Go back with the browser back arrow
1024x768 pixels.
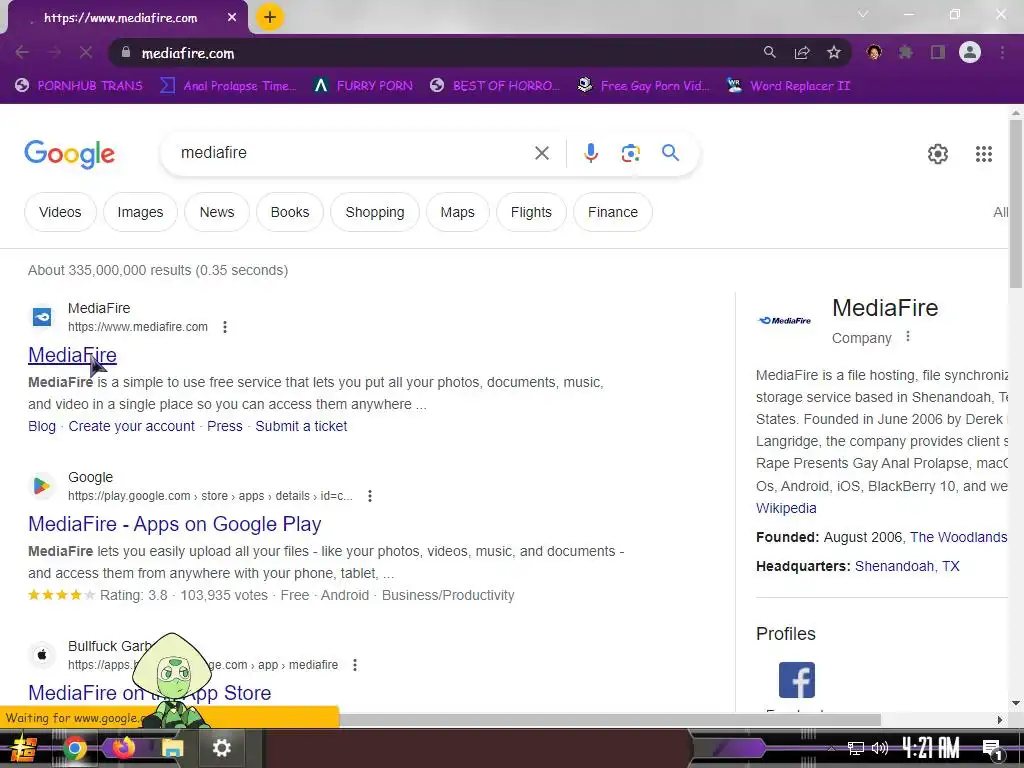click(x=22, y=52)
